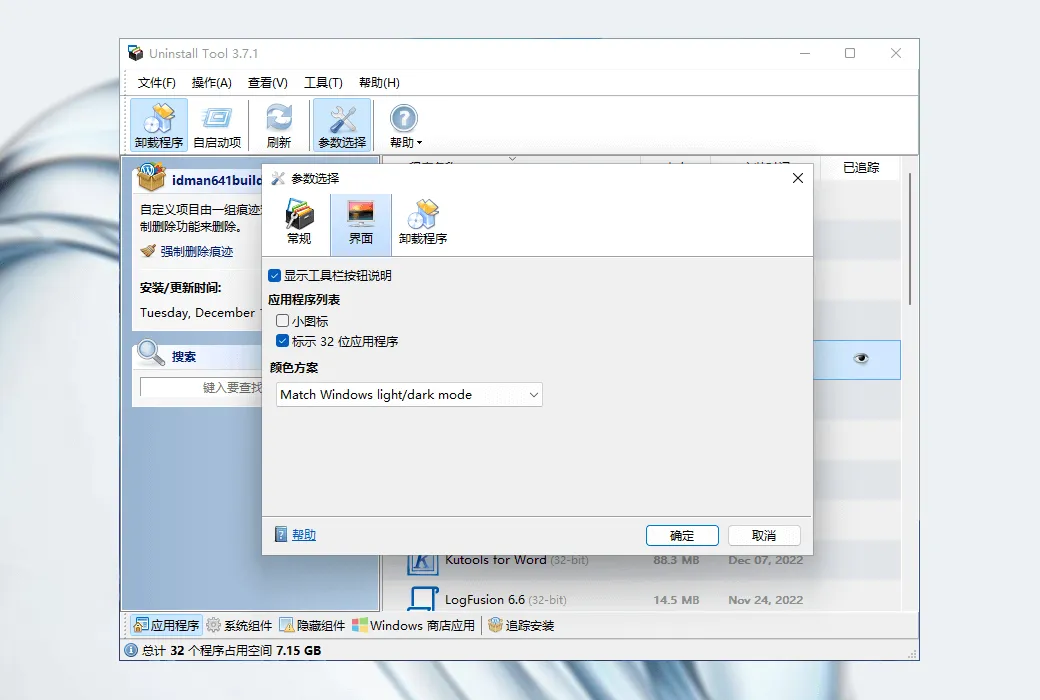The image size is (1040, 700).
Task: Open 自启动项 startup items toolbar icon
Action: click(217, 125)
